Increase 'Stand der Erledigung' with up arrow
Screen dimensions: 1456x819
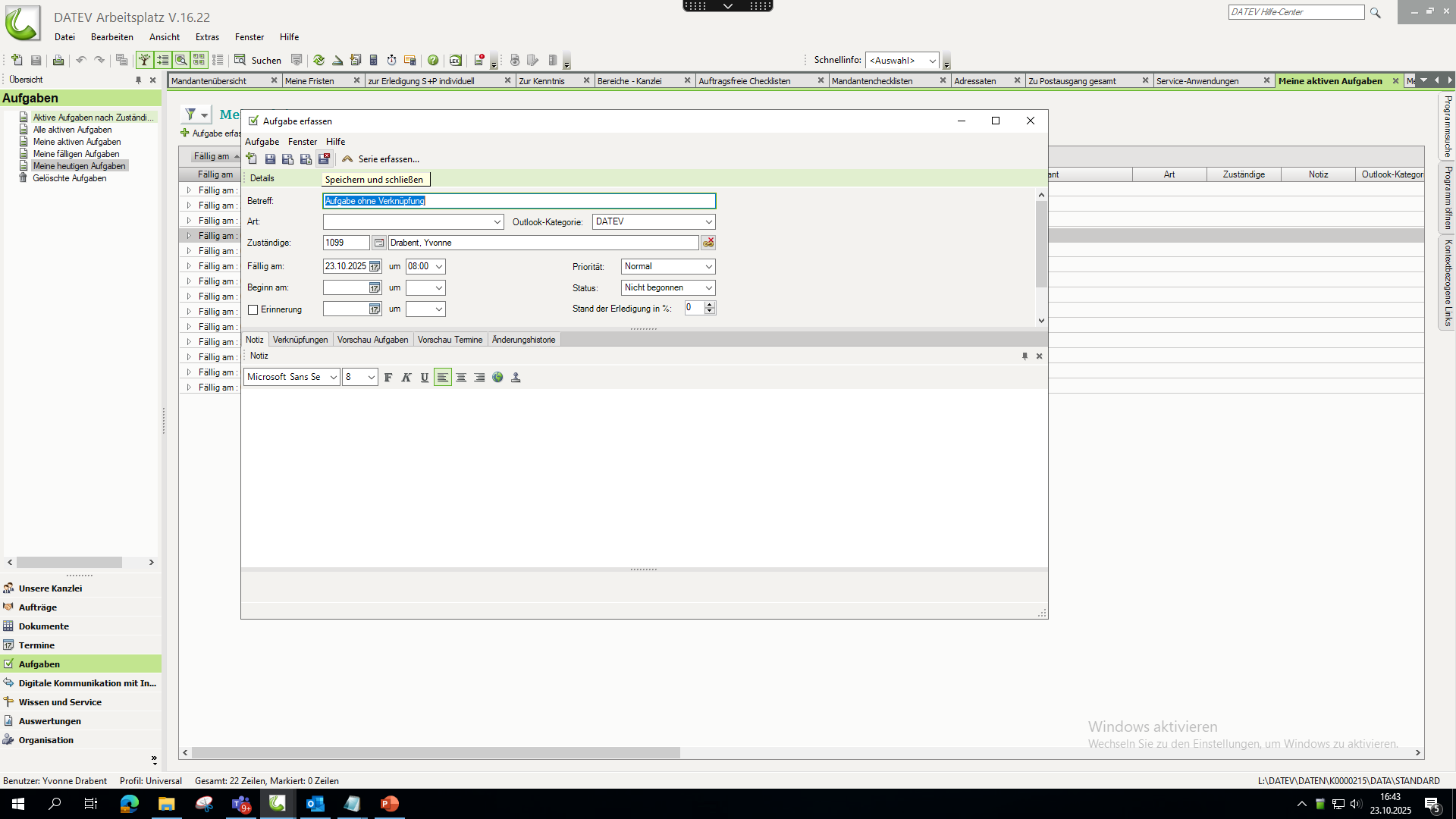click(710, 304)
